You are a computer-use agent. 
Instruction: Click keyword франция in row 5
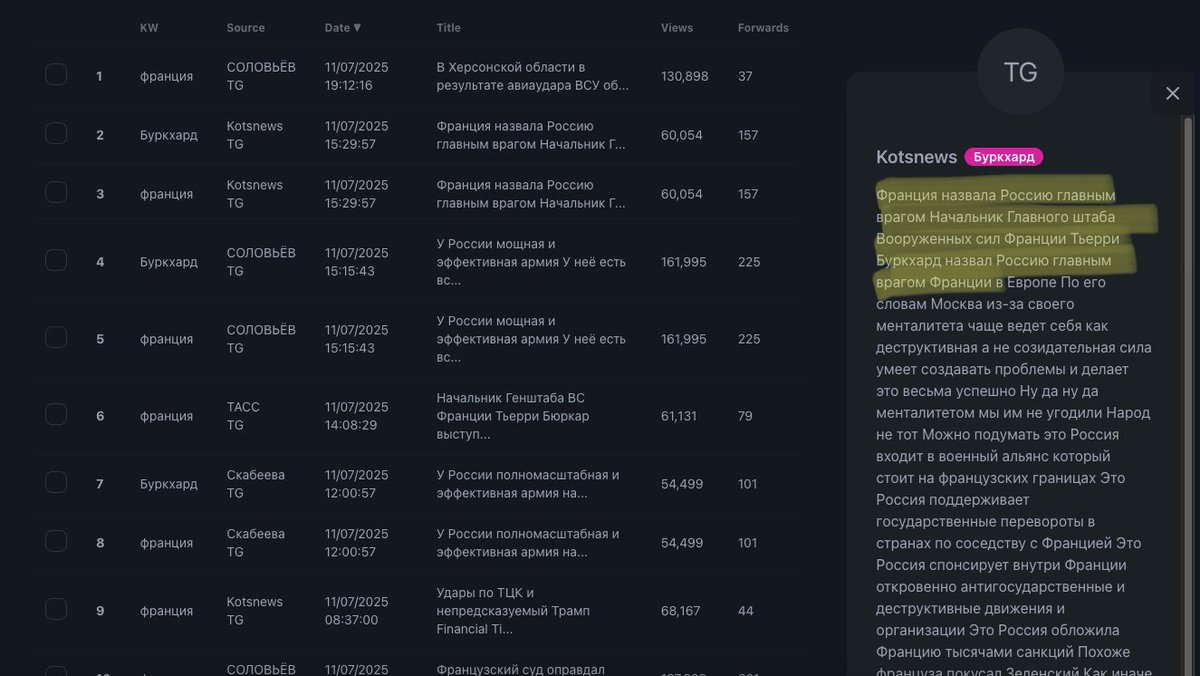(x=167, y=339)
